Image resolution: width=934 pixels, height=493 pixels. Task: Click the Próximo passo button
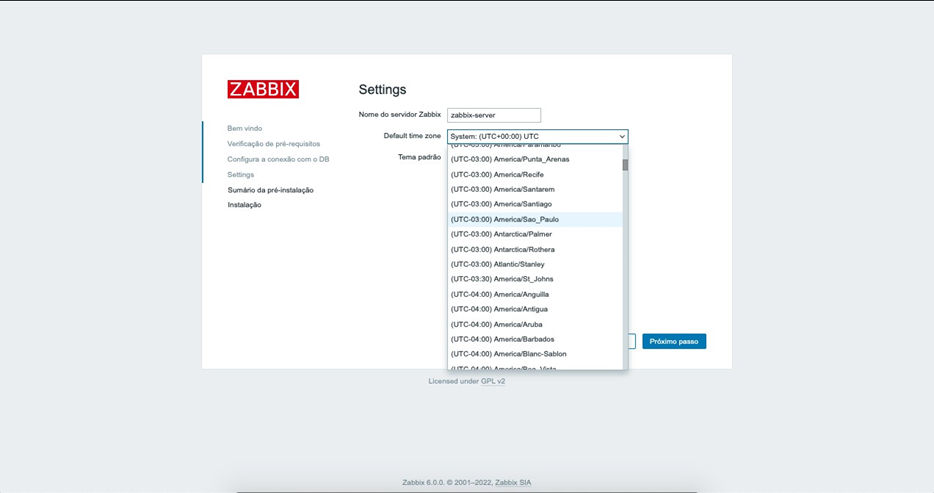click(x=674, y=341)
